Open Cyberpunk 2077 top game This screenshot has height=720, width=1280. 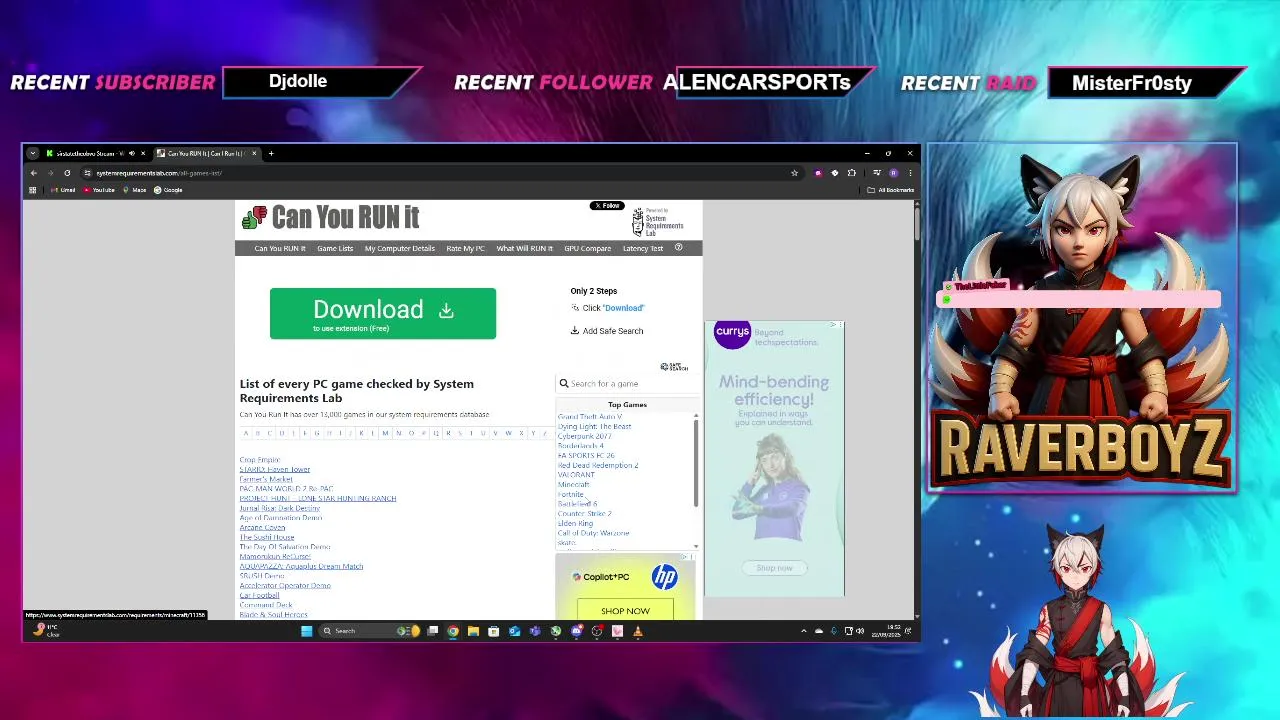click(584, 436)
